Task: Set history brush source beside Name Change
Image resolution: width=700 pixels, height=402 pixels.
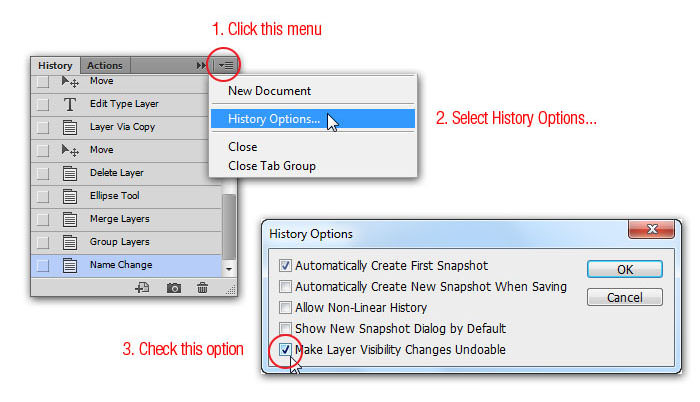Action: point(43,265)
